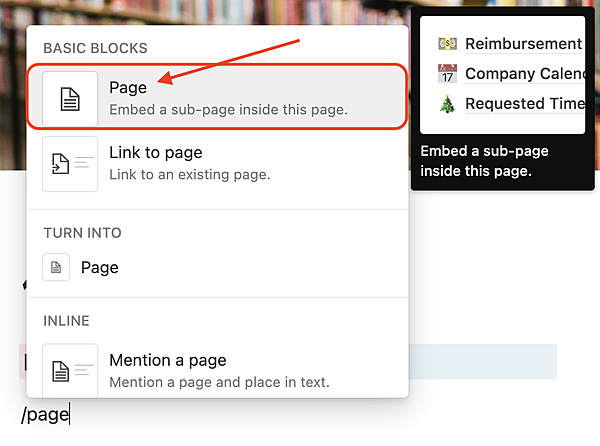Click the calendar emoji beside Company Calendar
Screen dimensions: 600x446
tap(447, 74)
